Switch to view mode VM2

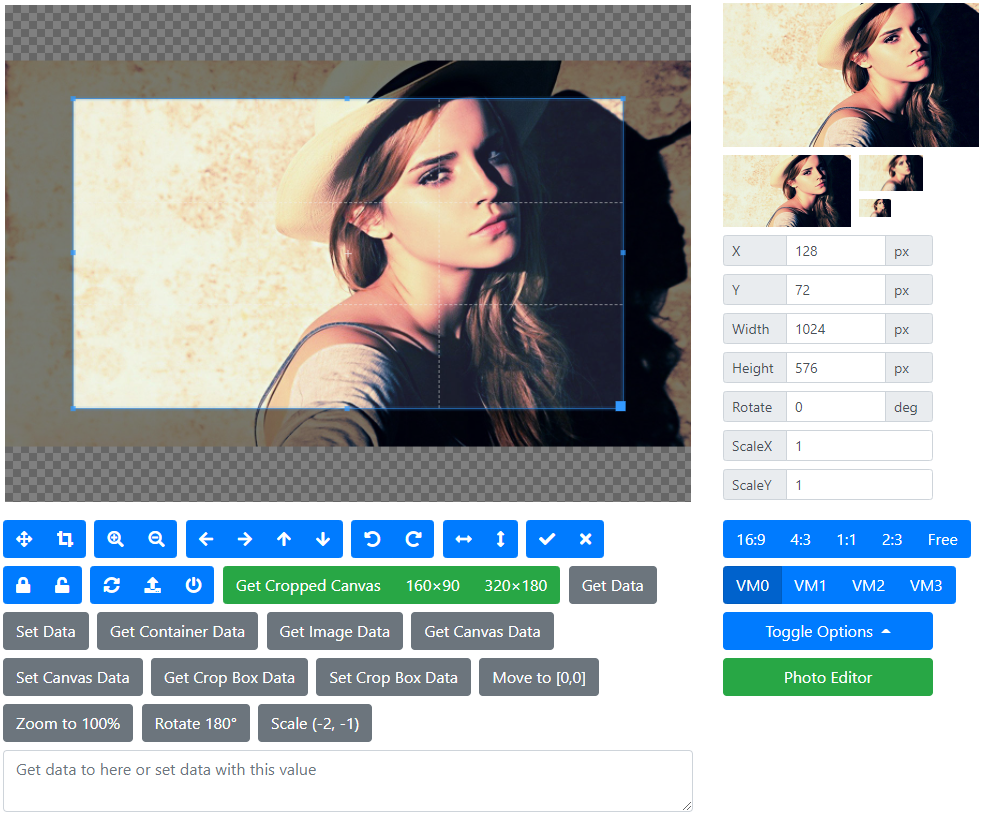coord(868,585)
